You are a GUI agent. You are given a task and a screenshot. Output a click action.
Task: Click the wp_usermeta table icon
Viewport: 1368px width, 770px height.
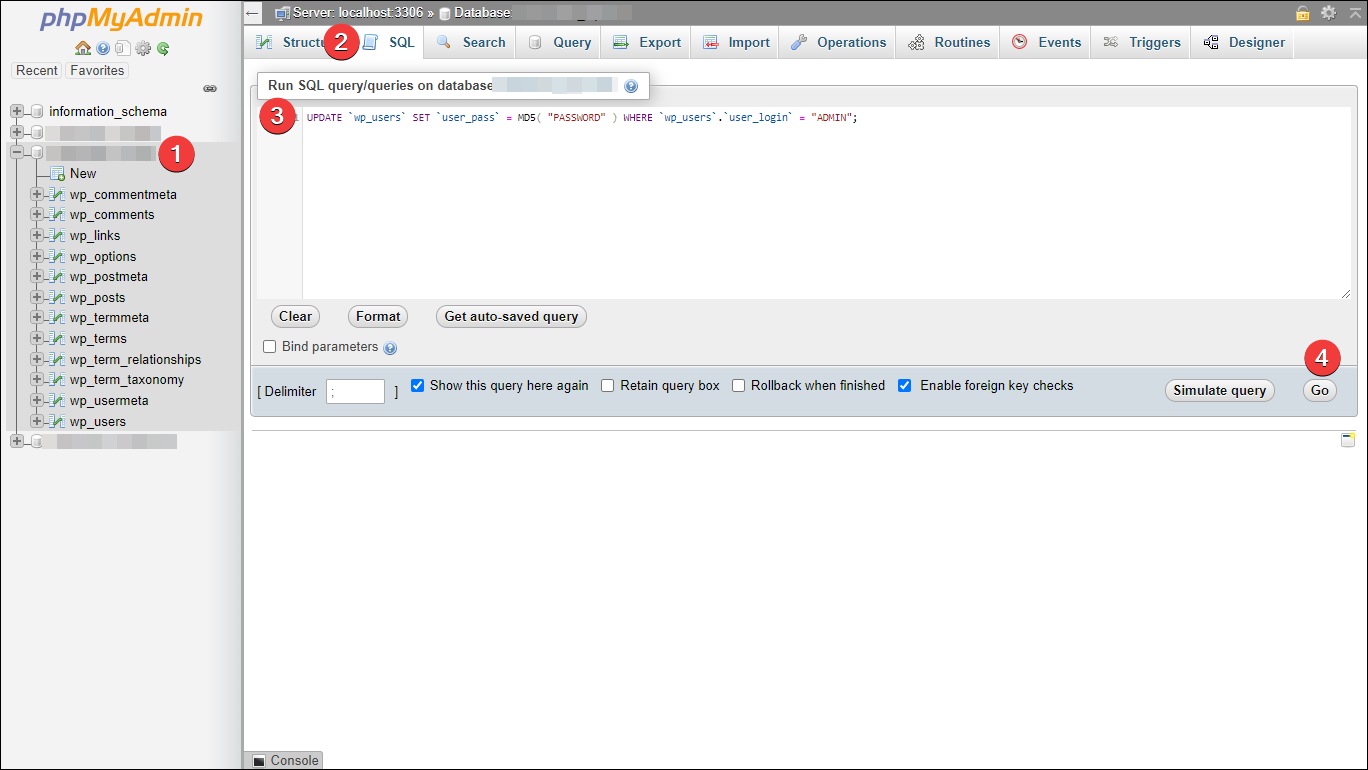click(x=57, y=400)
